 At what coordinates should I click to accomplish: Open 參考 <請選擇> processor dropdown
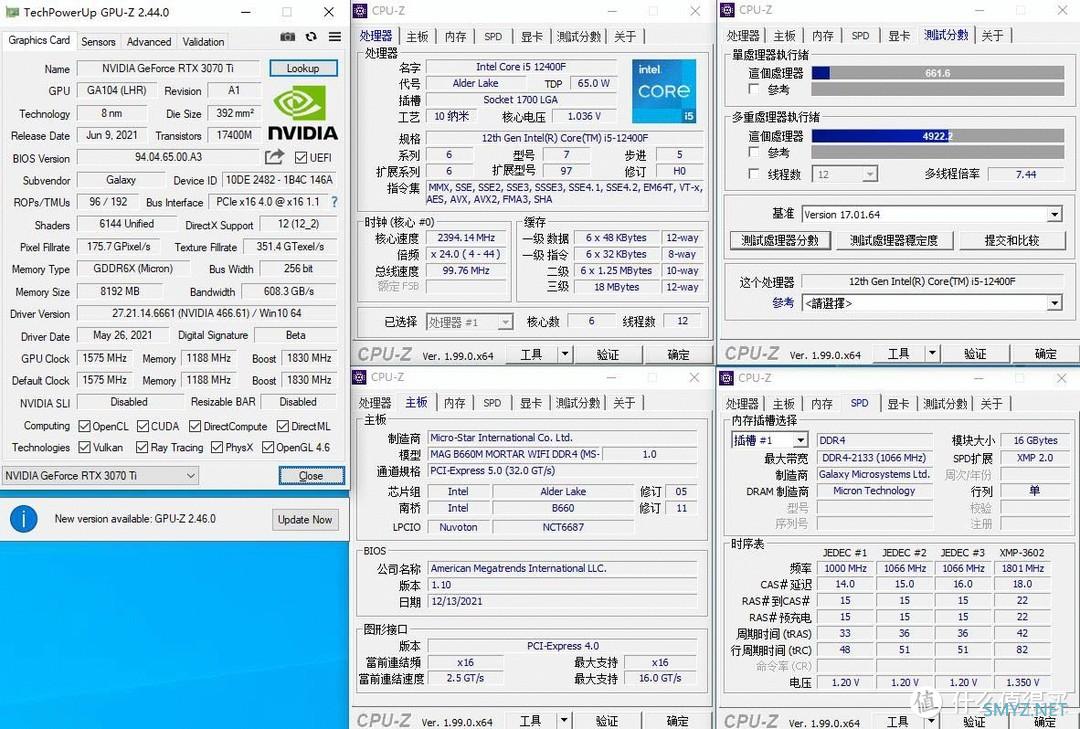click(x=932, y=303)
